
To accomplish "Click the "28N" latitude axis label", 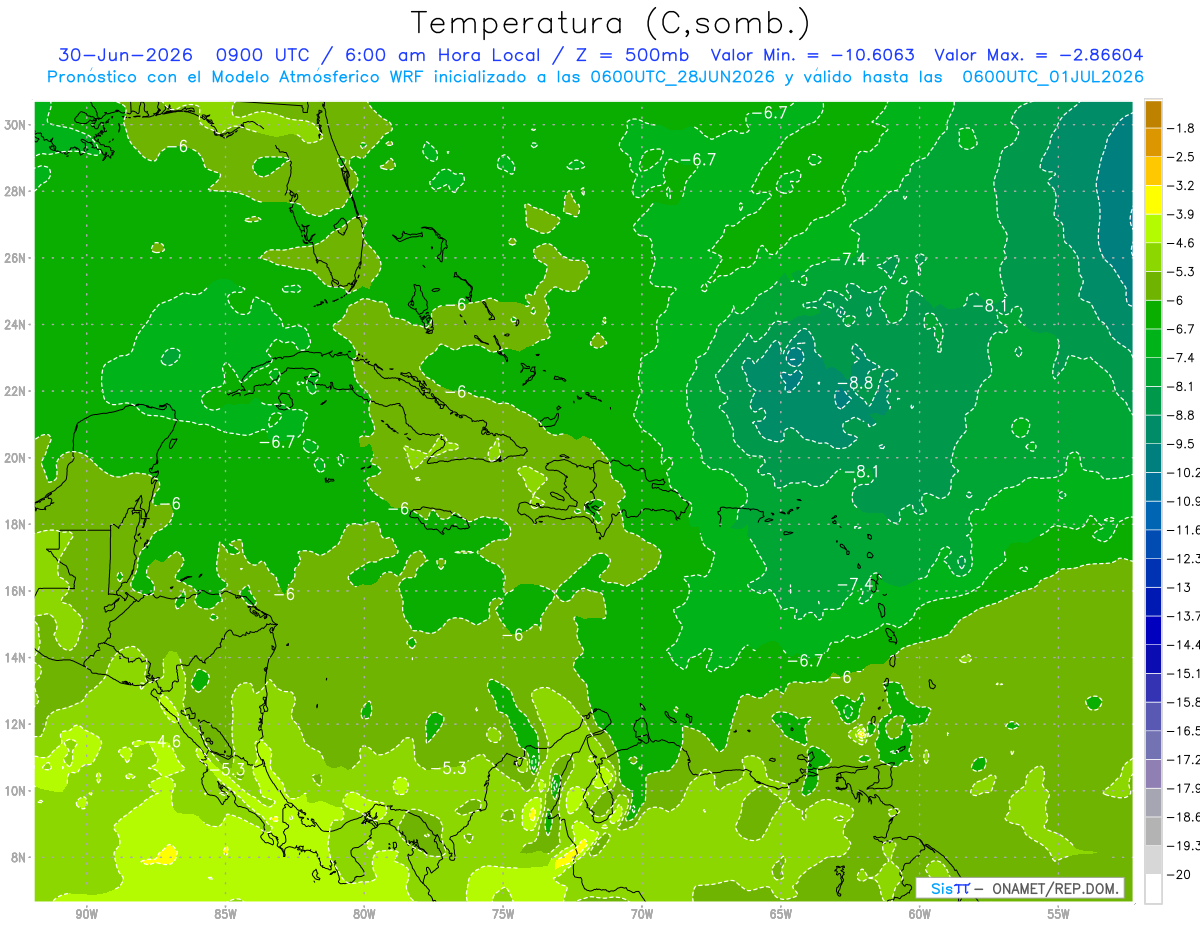I will point(16,191).
